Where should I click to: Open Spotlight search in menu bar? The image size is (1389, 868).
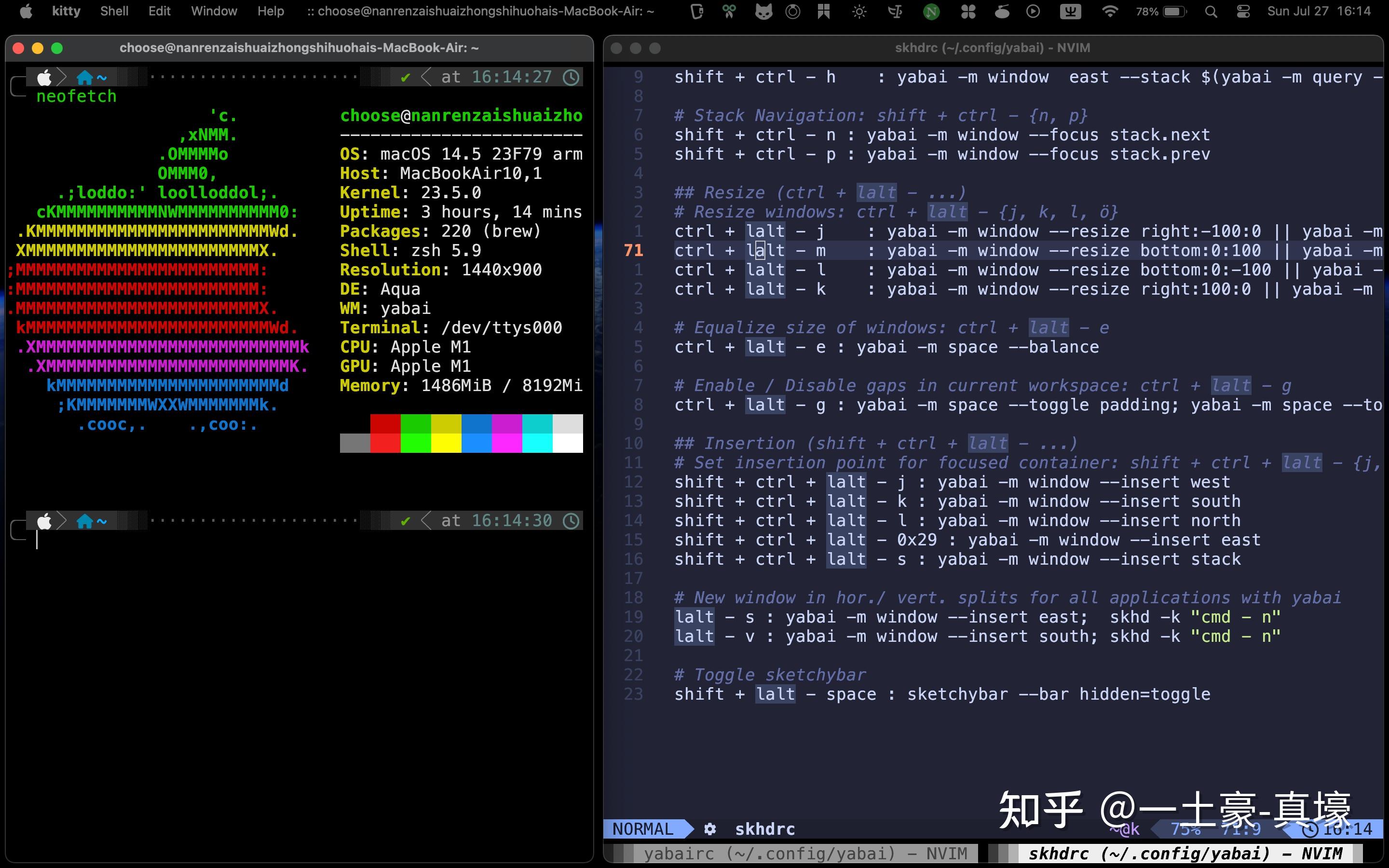pos(1211,12)
